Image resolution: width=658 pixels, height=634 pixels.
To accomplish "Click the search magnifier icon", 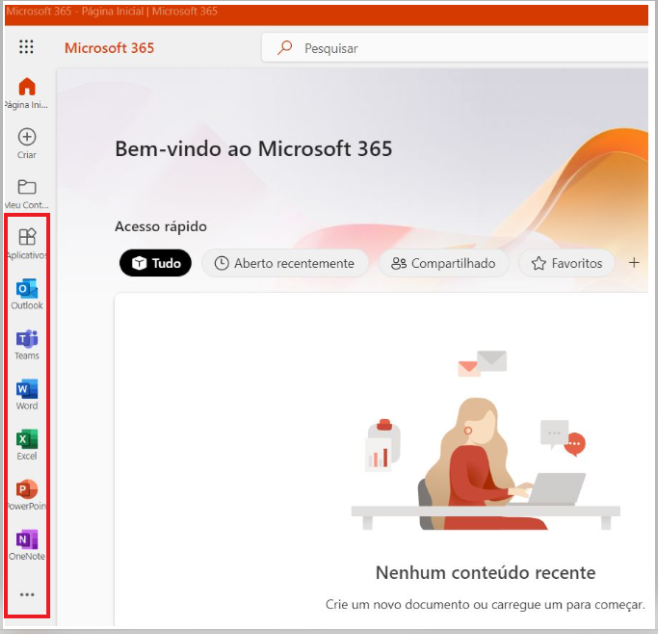I will coord(285,48).
